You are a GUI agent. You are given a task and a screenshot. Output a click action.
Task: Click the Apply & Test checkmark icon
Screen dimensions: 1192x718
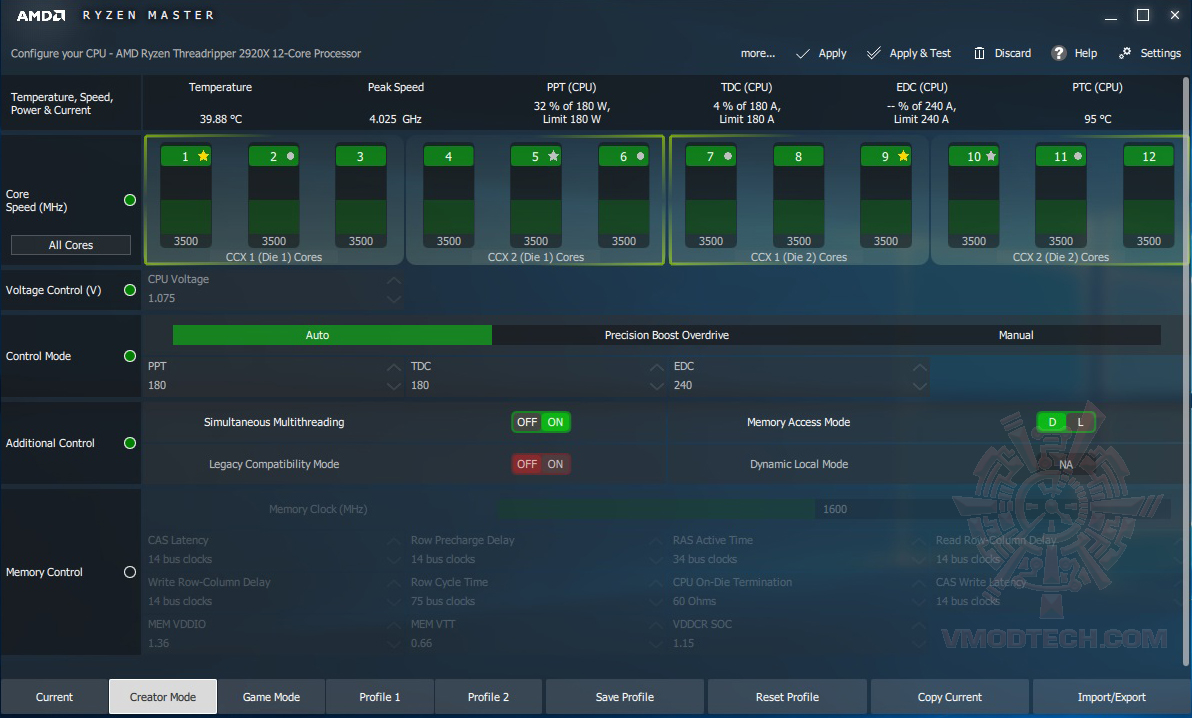874,52
